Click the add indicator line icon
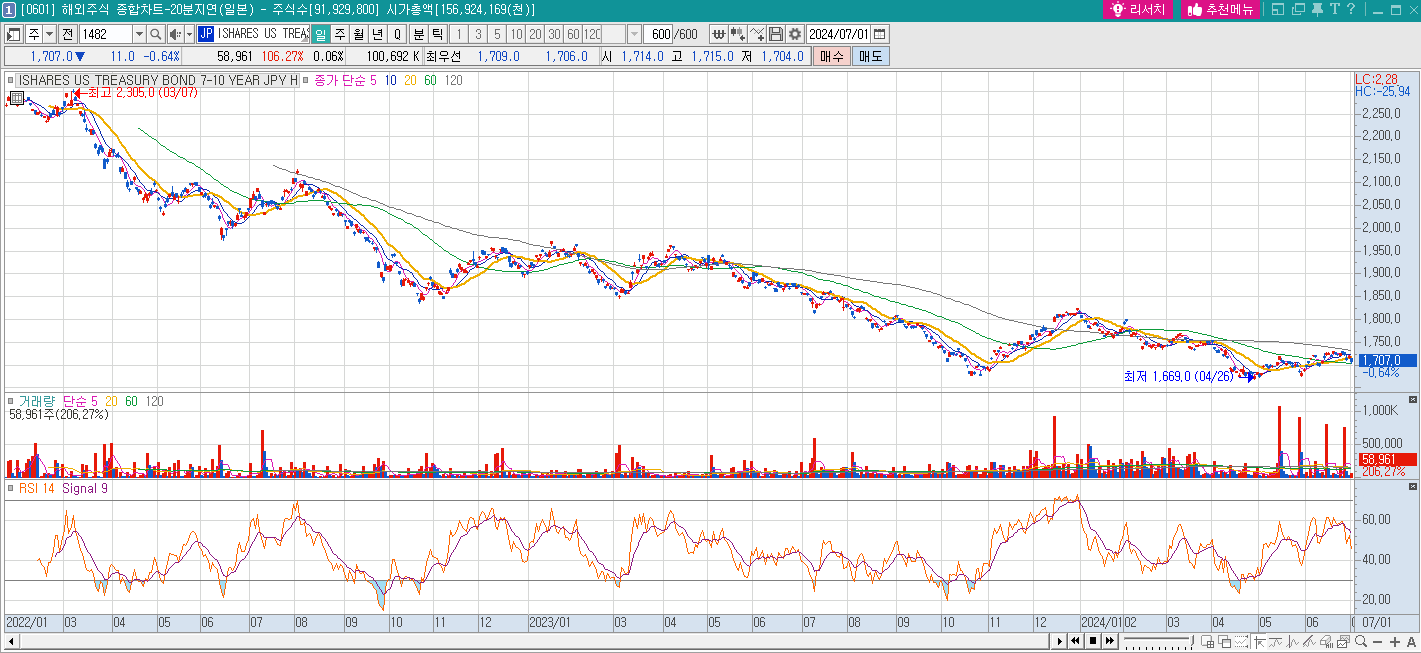 [756, 34]
